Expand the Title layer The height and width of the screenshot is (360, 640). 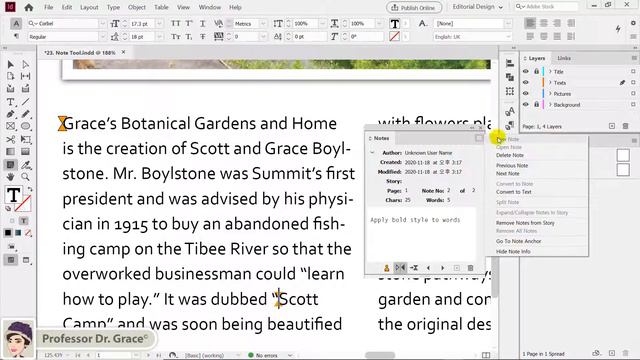click(x=550, y=71)
